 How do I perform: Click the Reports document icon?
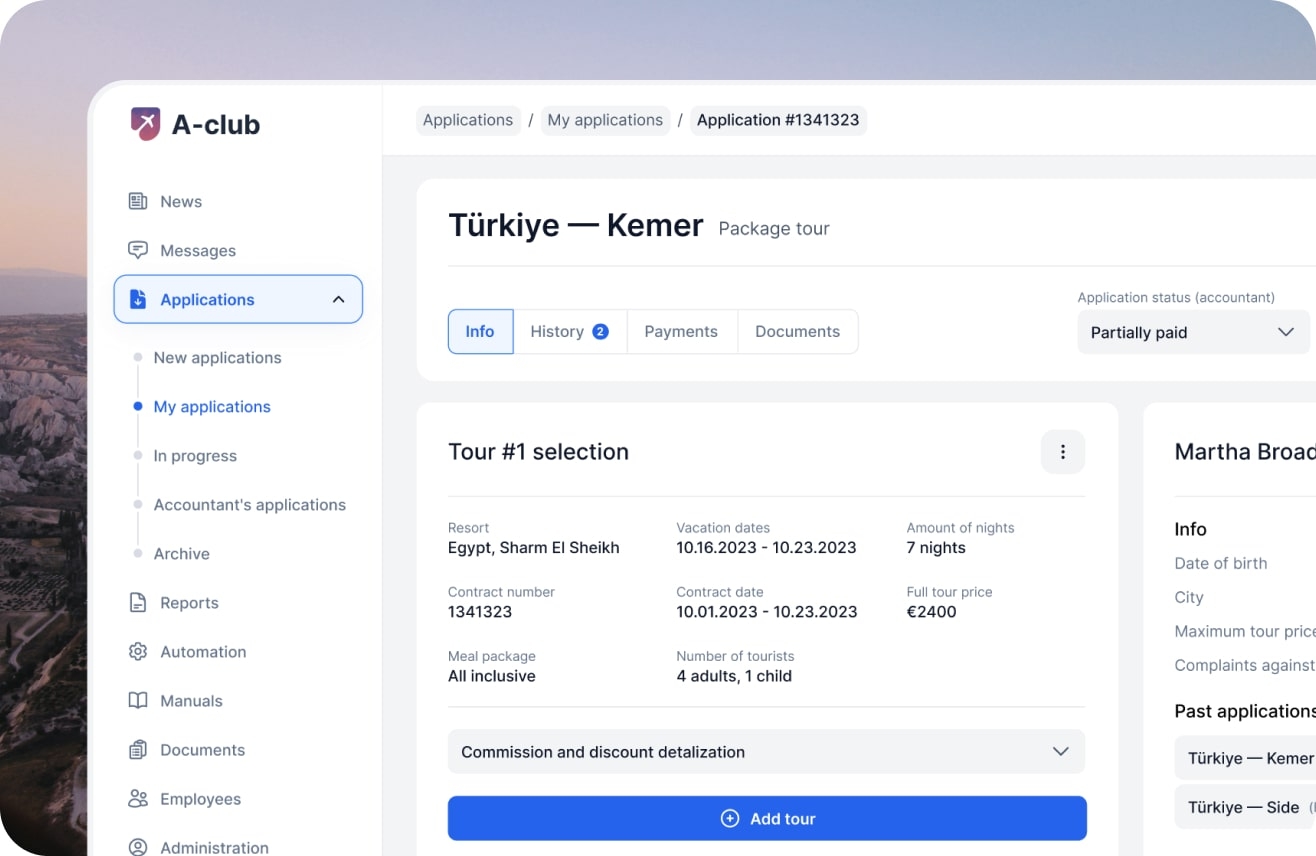tap(138, 603)
